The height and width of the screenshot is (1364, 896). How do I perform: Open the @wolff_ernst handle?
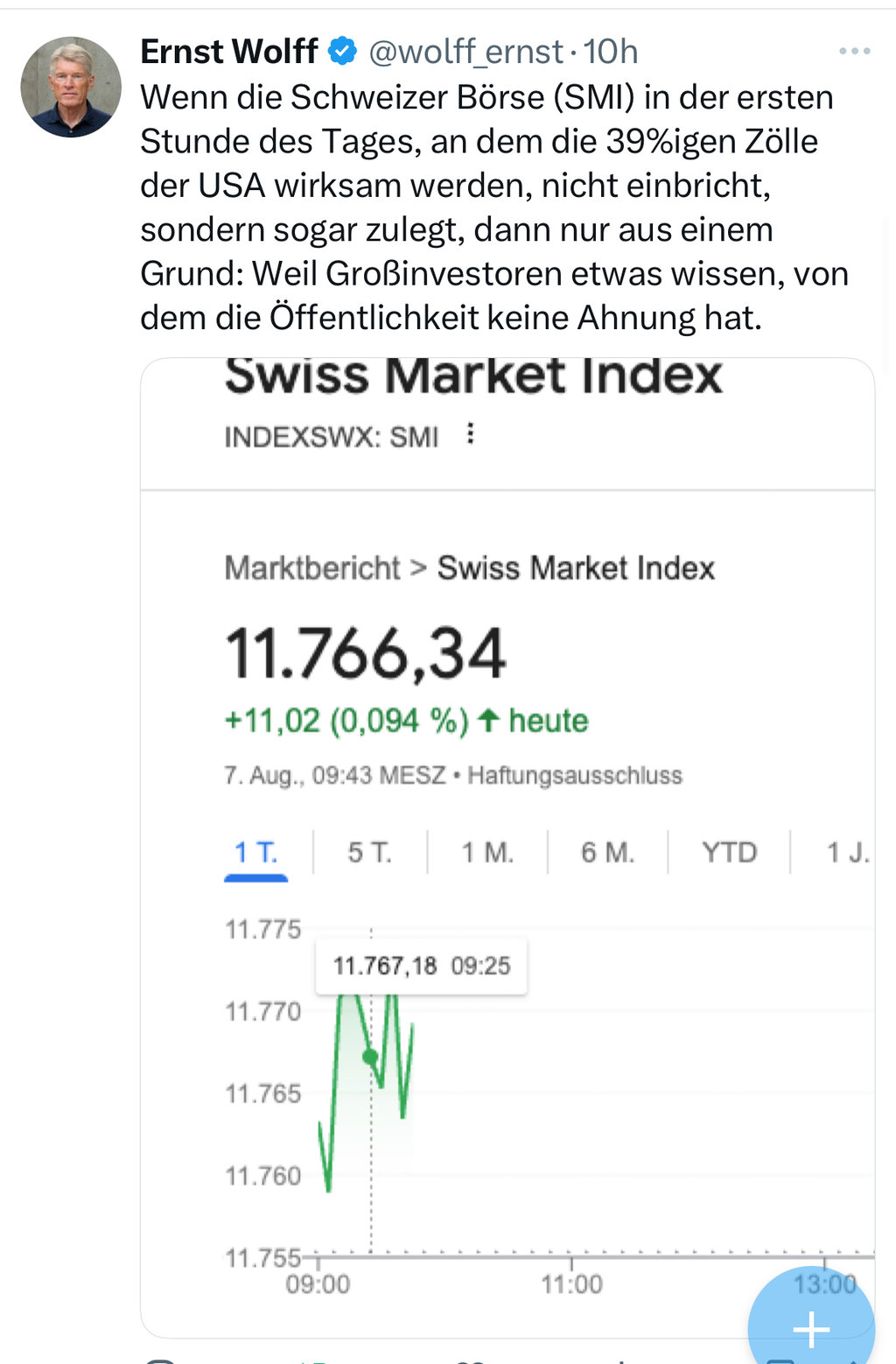[x=465, y=52]
